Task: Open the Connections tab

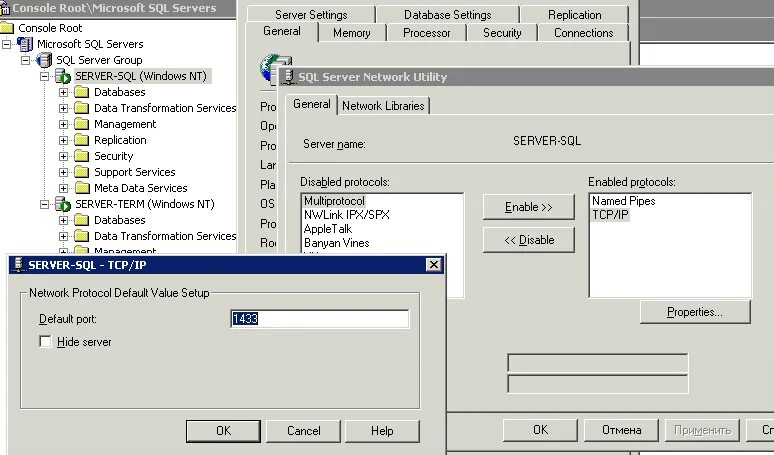Action: point(583,33)
